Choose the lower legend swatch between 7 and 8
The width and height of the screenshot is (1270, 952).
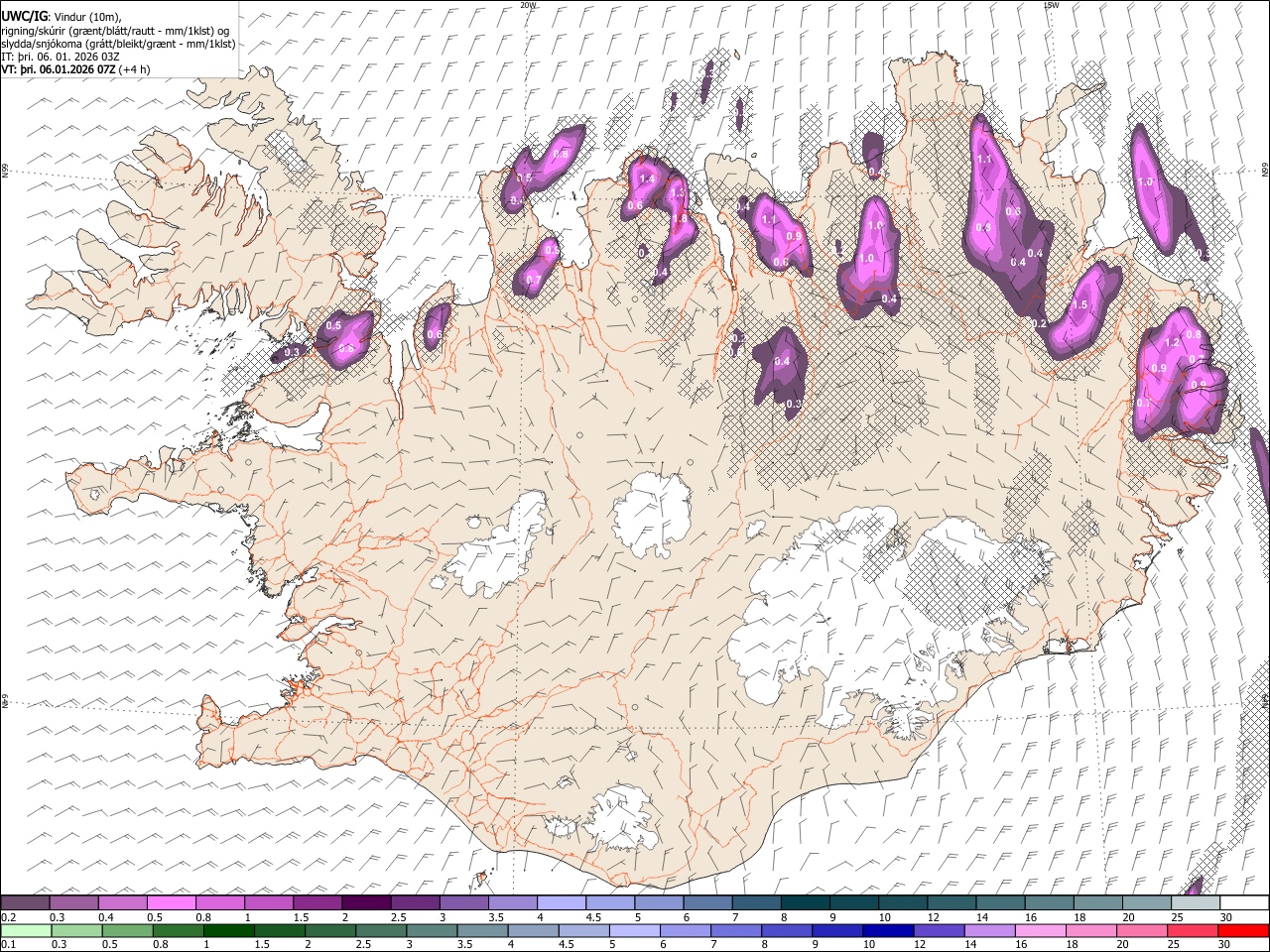[735, 930]
